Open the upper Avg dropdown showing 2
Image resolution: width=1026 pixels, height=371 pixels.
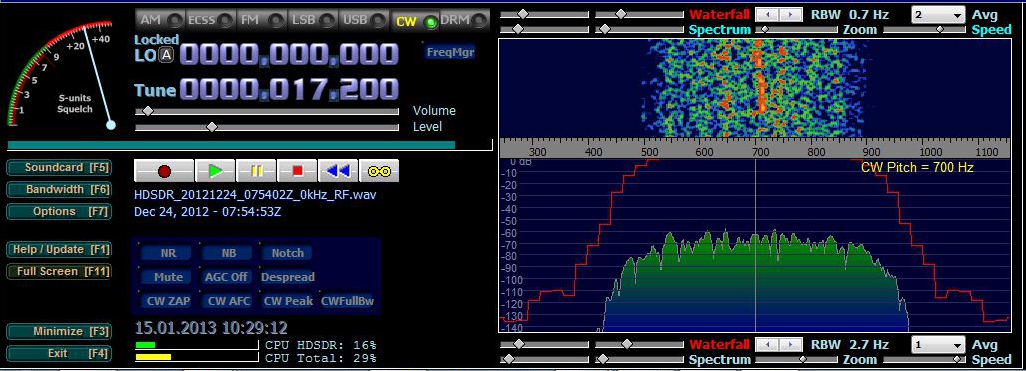(938, 14)
